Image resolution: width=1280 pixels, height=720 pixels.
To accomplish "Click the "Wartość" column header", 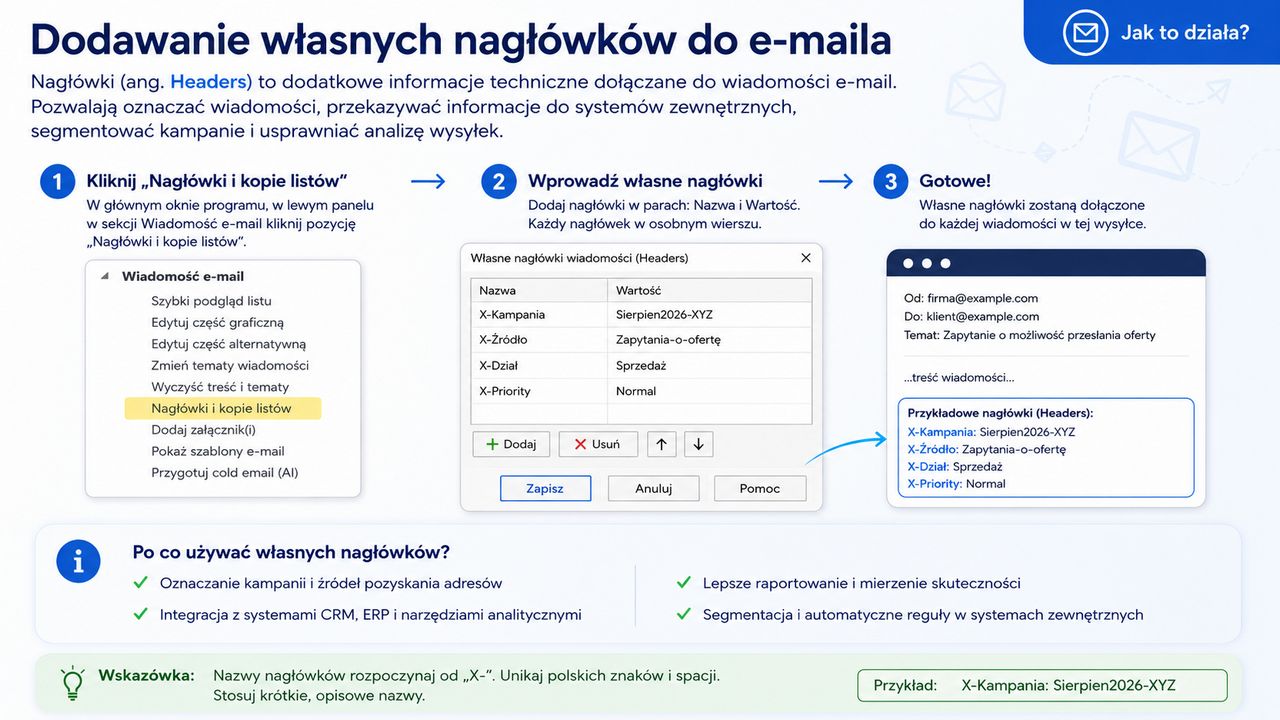I will click(710, 290).
